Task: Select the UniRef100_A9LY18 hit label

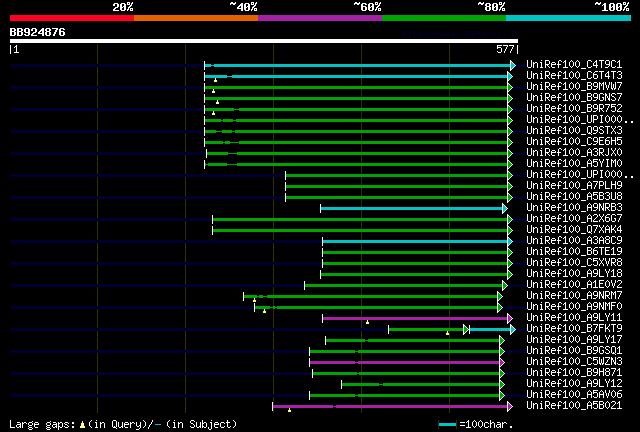Action: click(574, 274)
